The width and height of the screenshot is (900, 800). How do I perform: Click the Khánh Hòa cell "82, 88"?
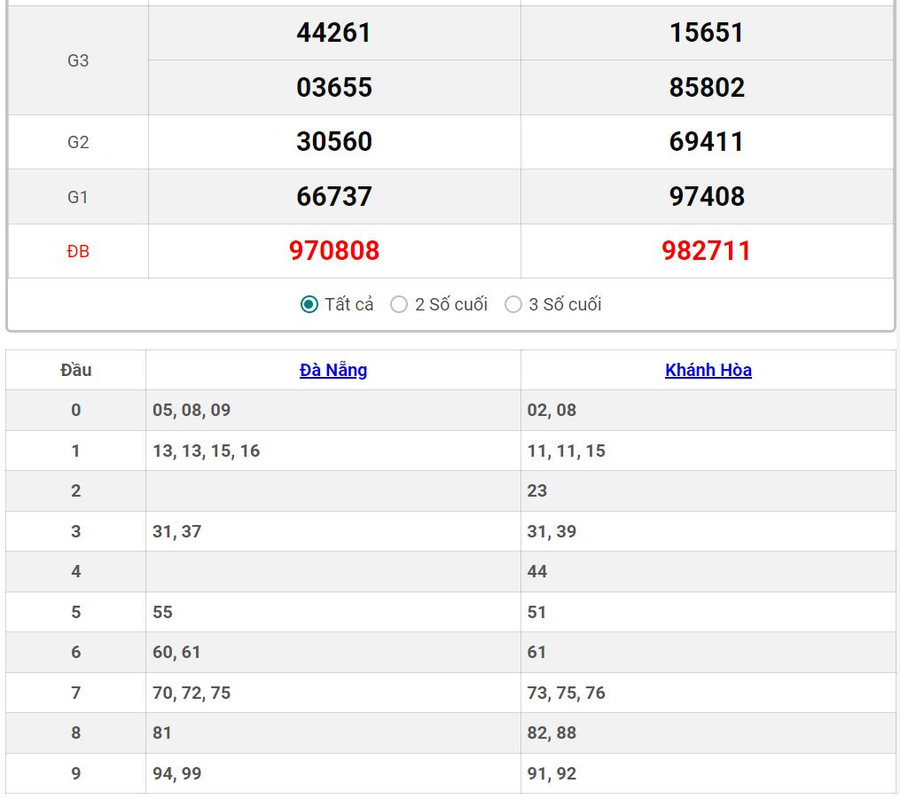(551, 733)
